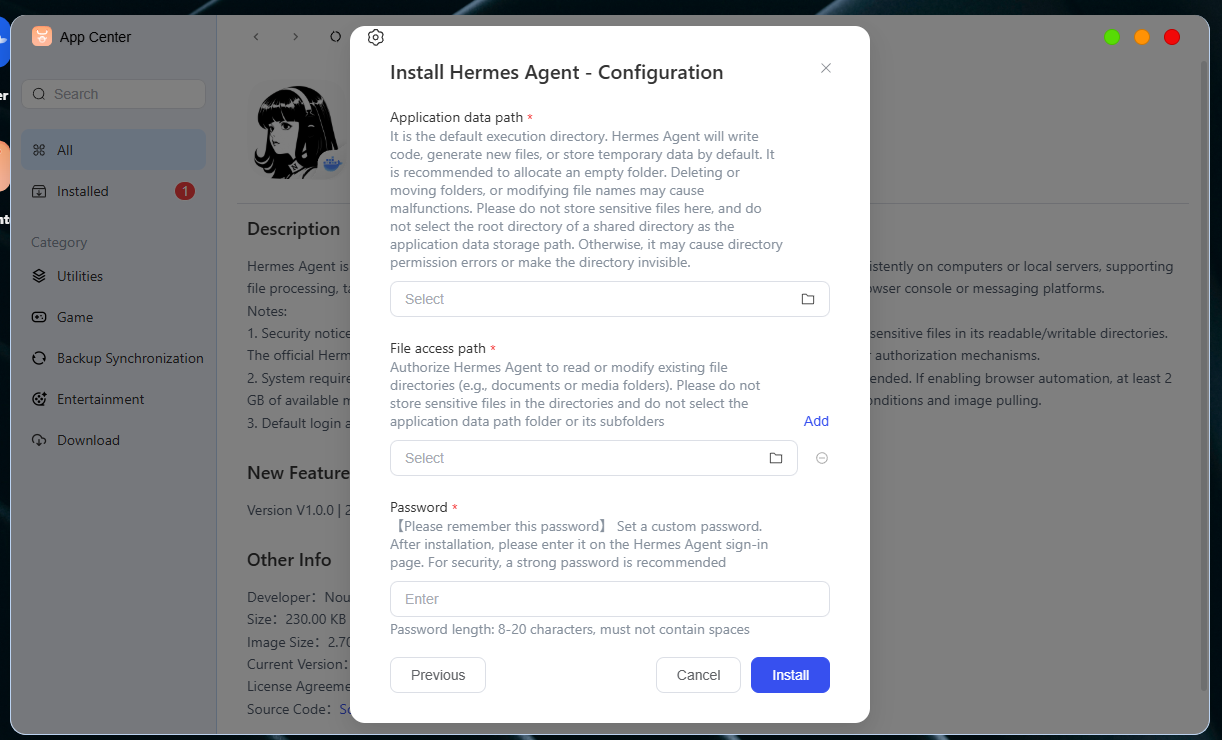The image size is (1222, 740).
Task: Open folder browser for Application data path
Action: point(808,299)
